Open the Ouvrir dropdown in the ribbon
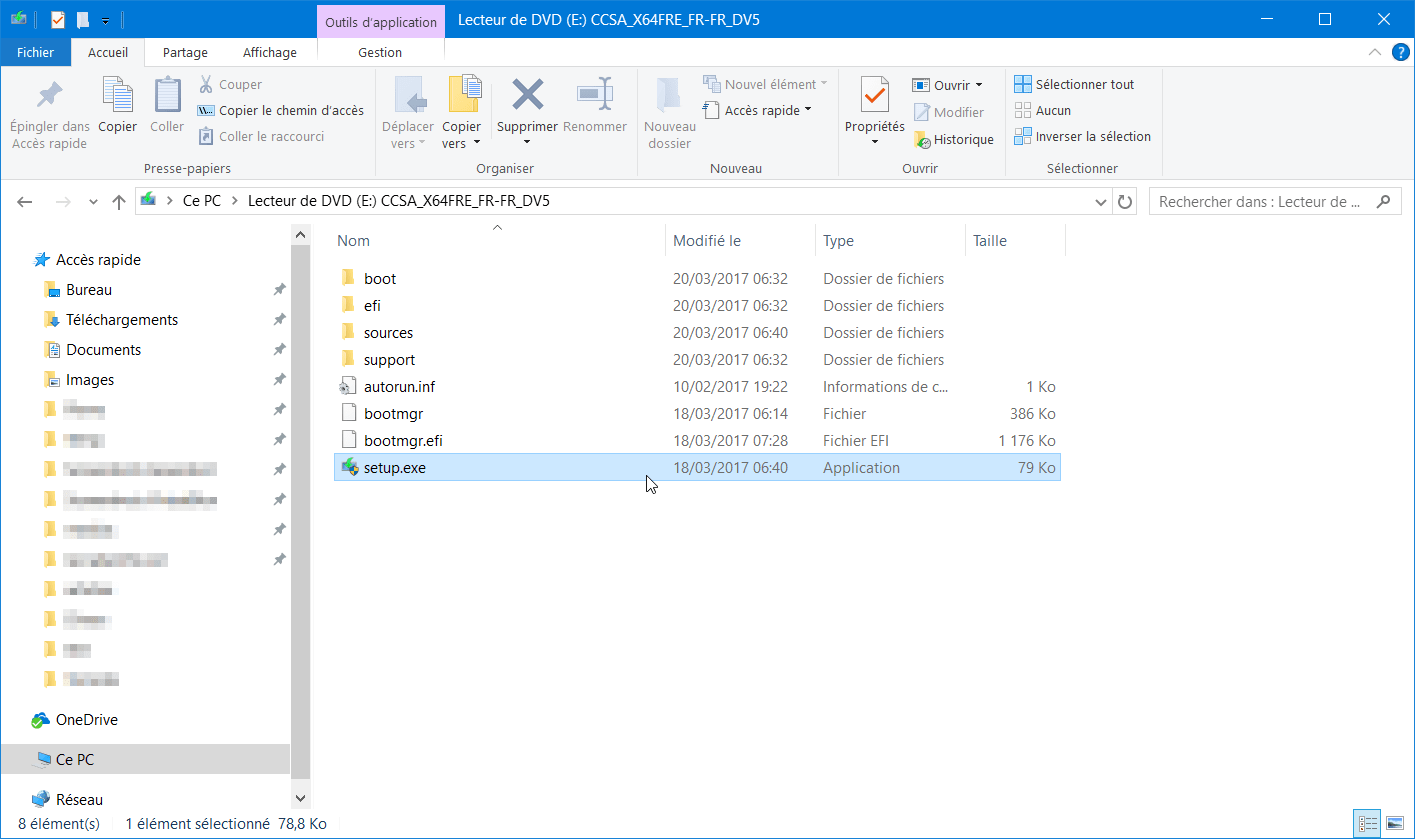The height and width of the screenshot is (839, 1415). tap(948, 85)
